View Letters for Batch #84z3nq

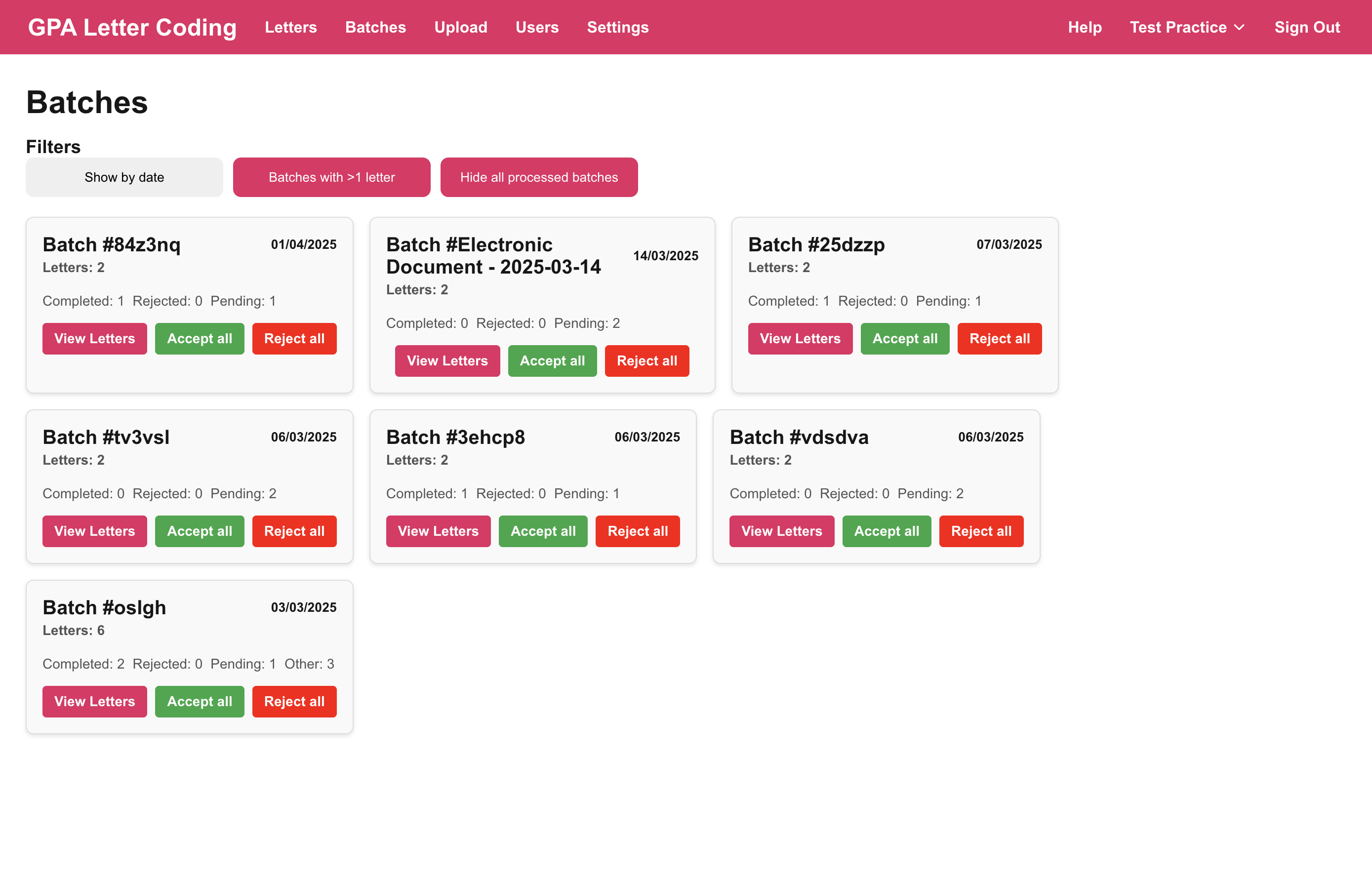pos(95,338)
